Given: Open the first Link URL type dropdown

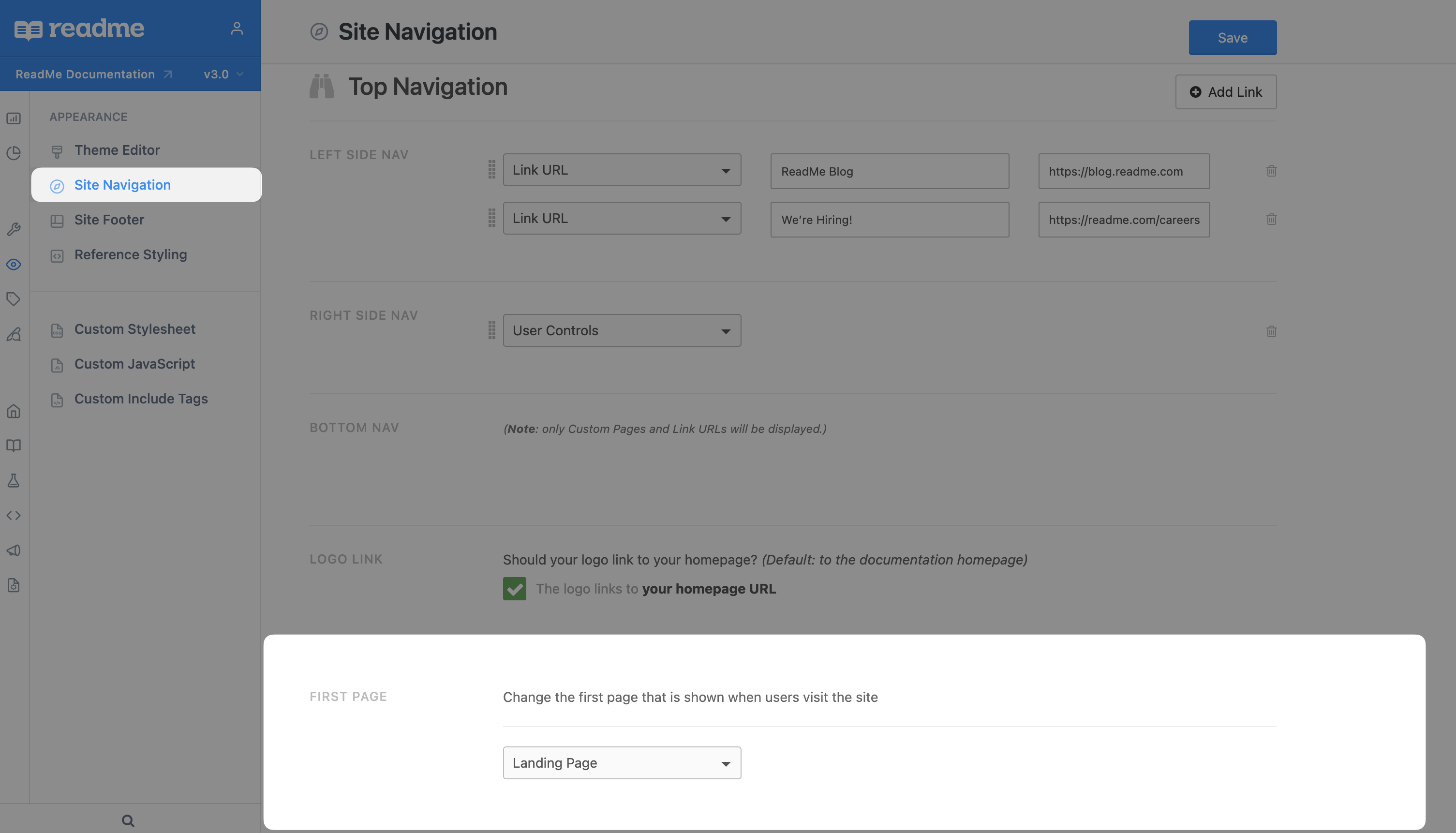Looking at the screenshot, I should tap(622, 170).
